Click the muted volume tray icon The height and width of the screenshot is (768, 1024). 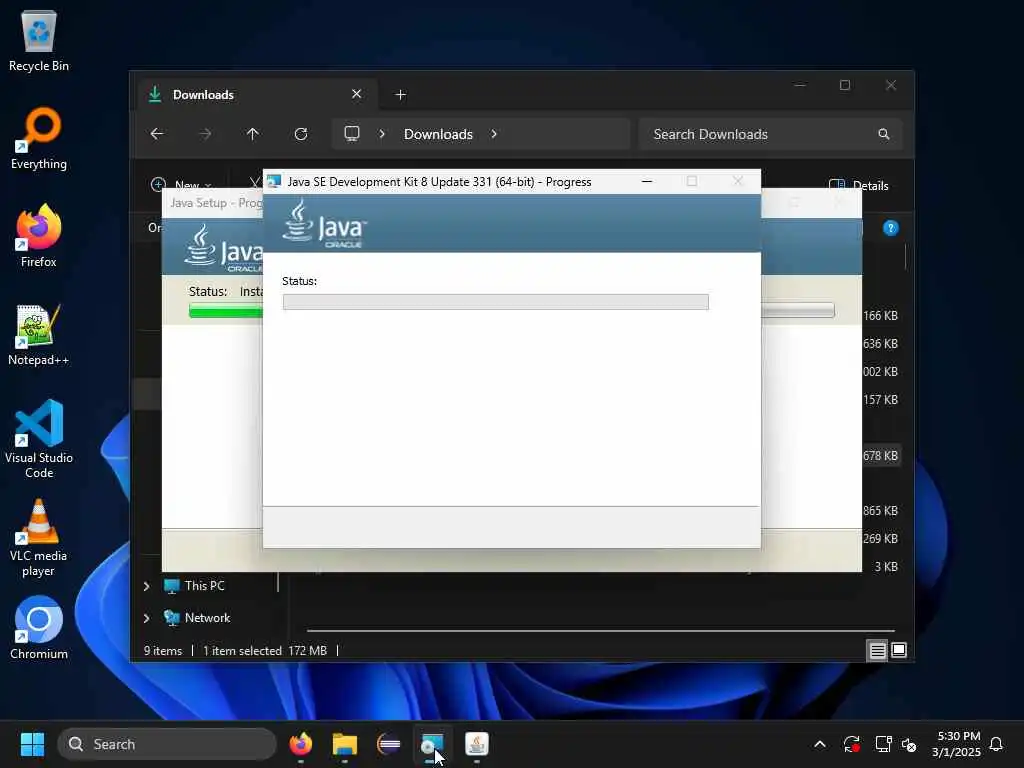[908, 744]
